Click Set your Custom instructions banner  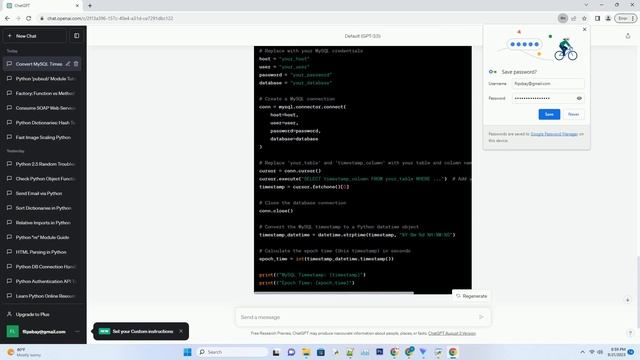click(142, 331)
